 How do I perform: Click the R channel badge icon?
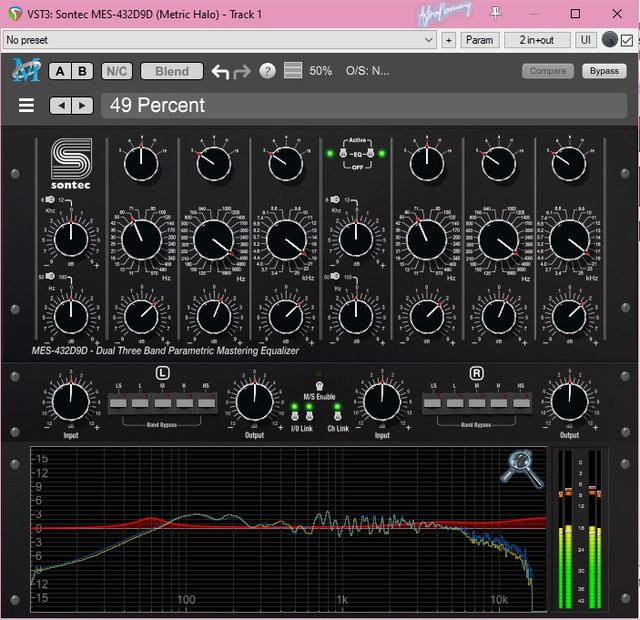point(477,373)
